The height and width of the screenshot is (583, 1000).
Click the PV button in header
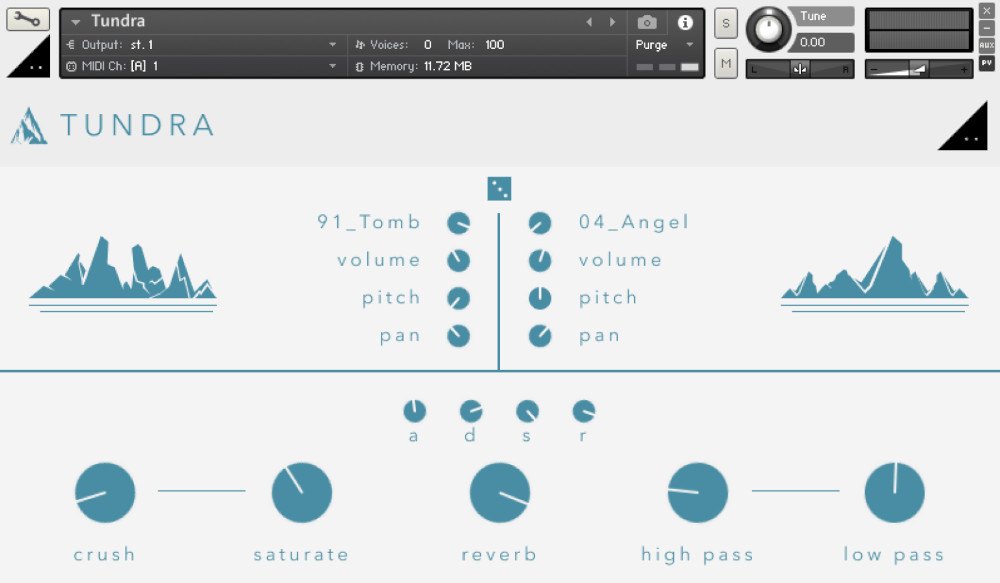pyautogui.click(x=986, y=63)
